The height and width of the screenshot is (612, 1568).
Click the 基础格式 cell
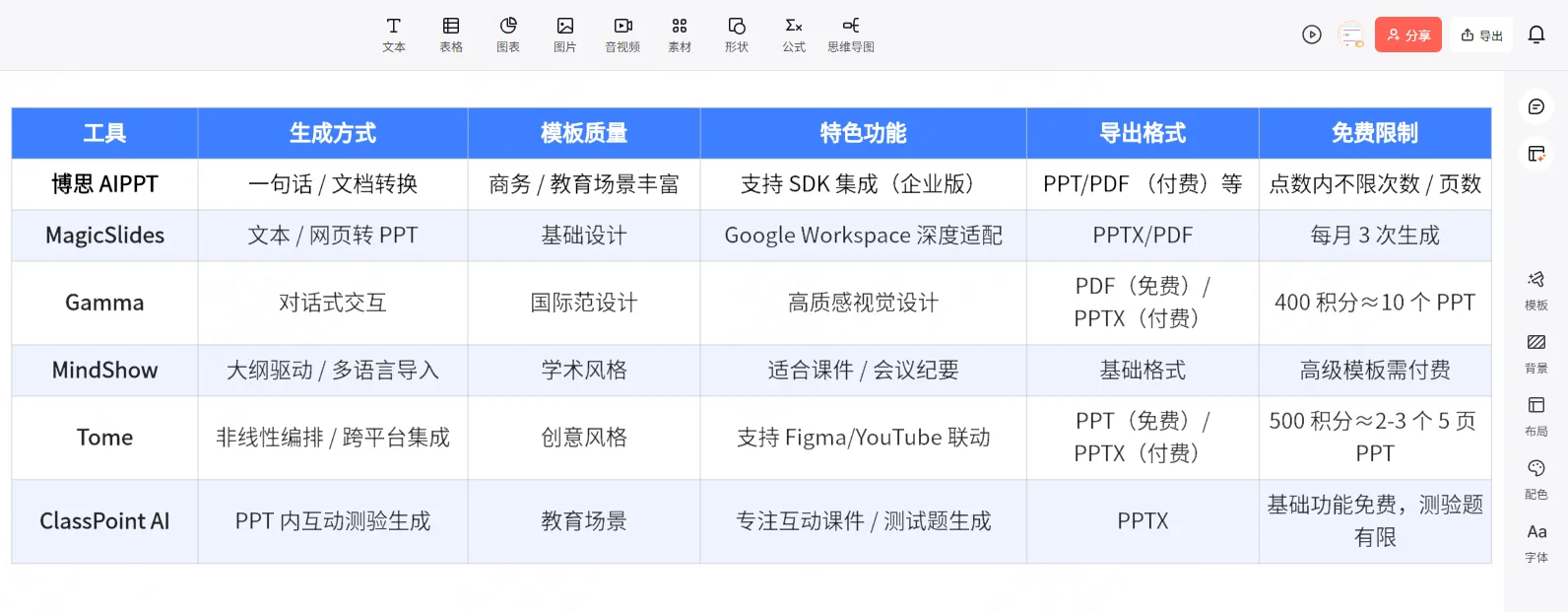(1143, 371)
